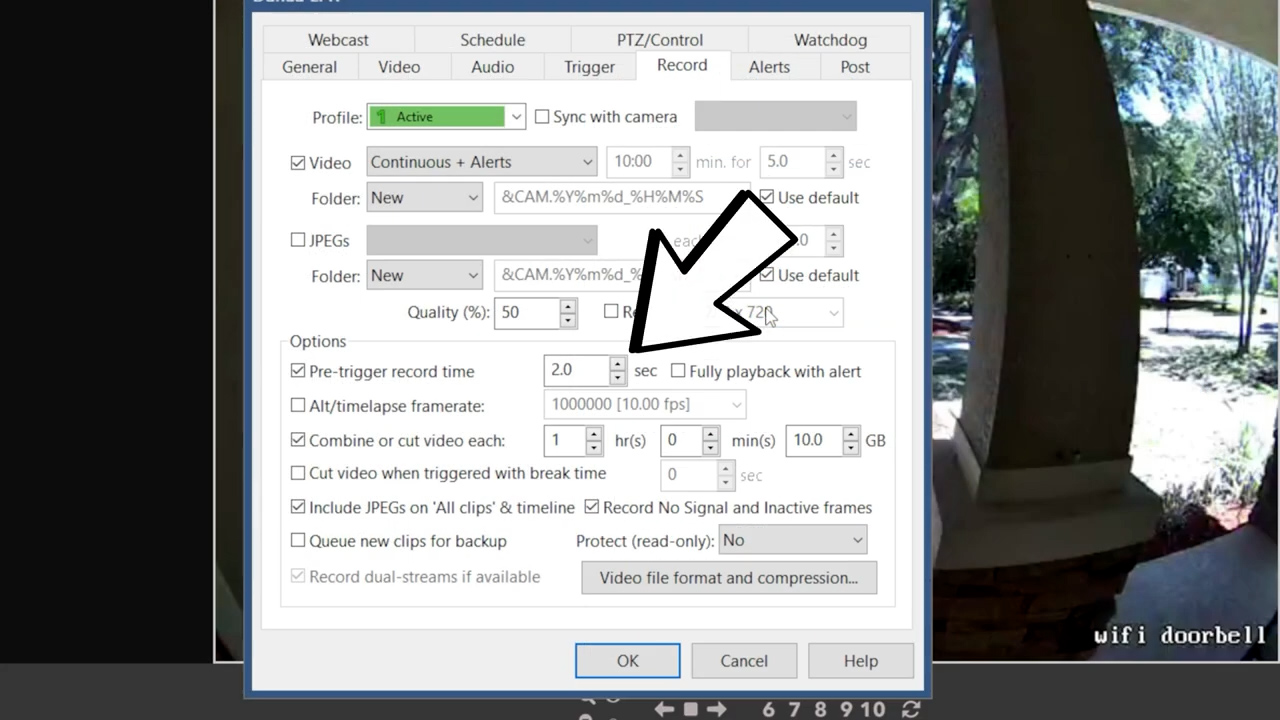1280x720 pixels.
Task: Toggle the Sync with camera checkbox
Action: tap(542, 117)
